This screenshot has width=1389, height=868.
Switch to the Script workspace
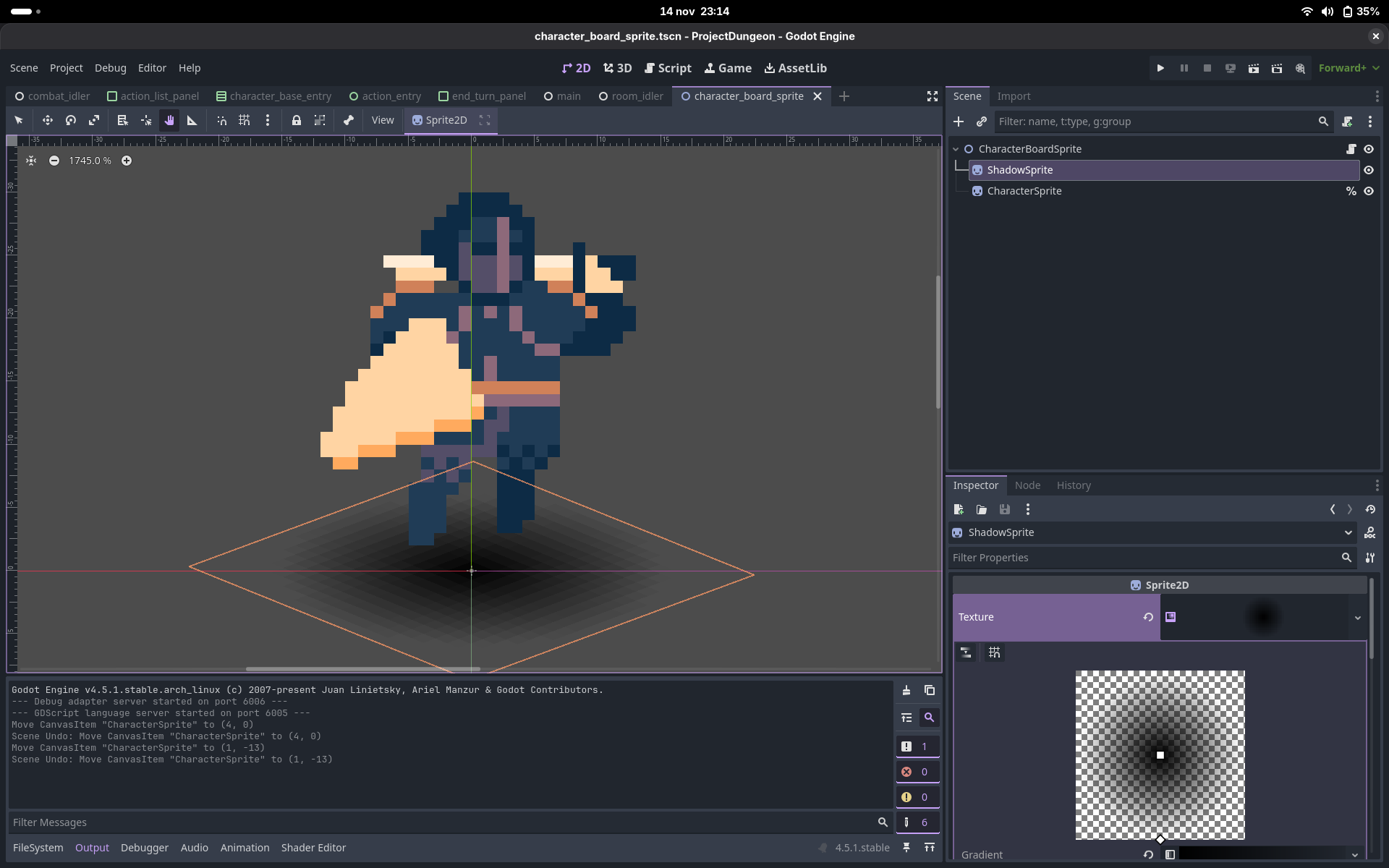pyautogui.click(x=668, y=68)
